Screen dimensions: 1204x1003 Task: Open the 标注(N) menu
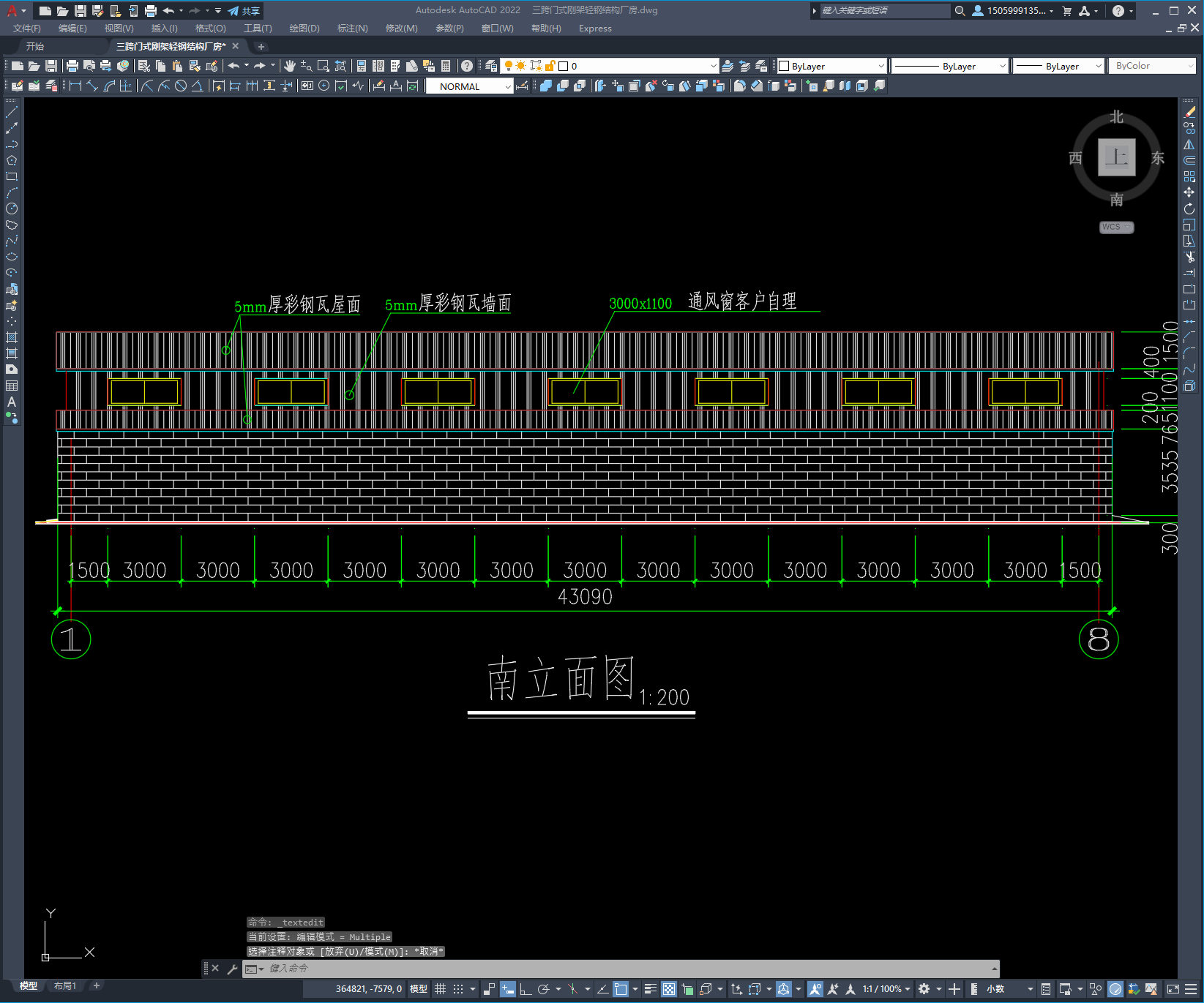352,29
